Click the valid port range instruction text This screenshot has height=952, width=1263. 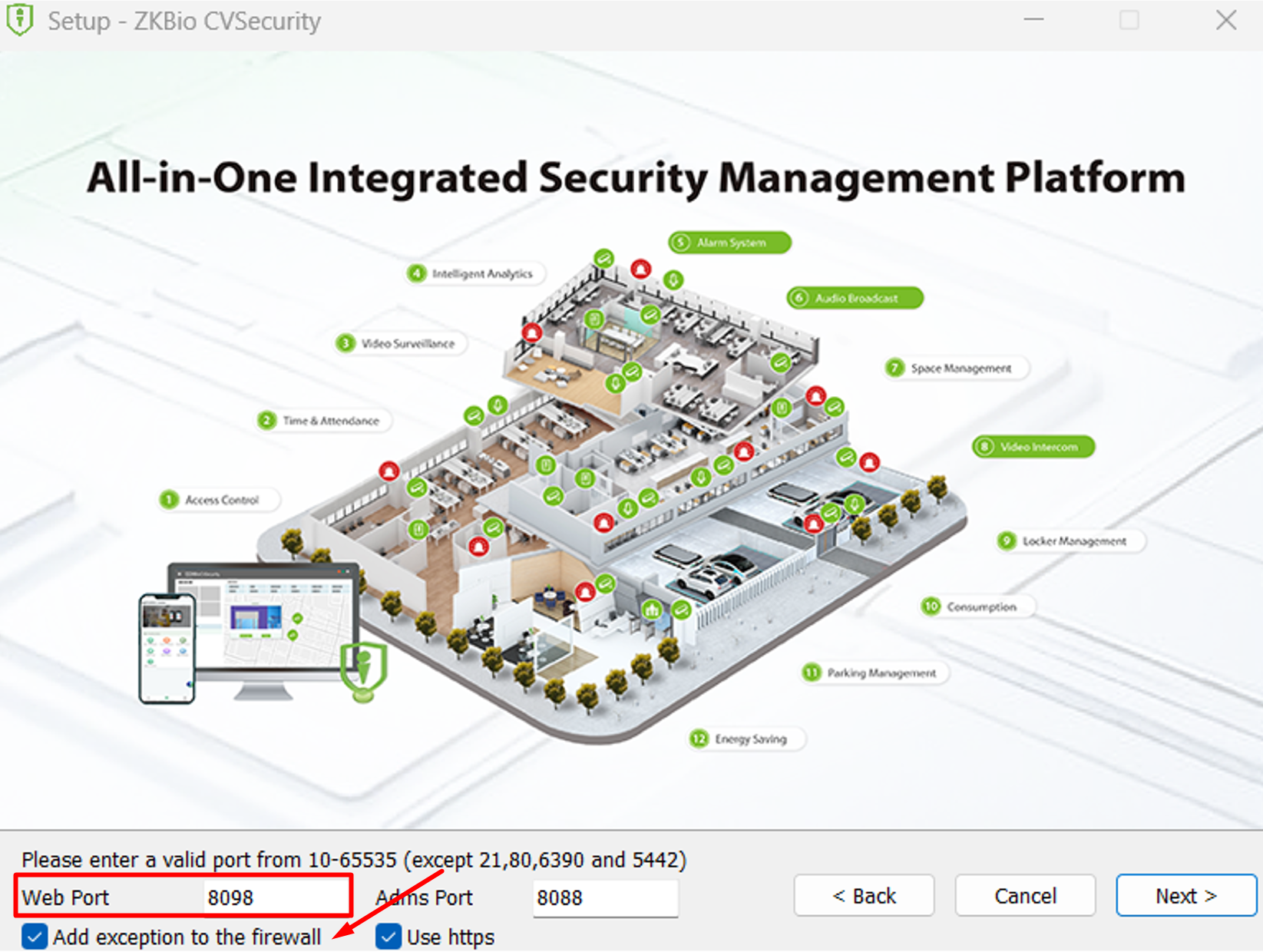(354, 859)
